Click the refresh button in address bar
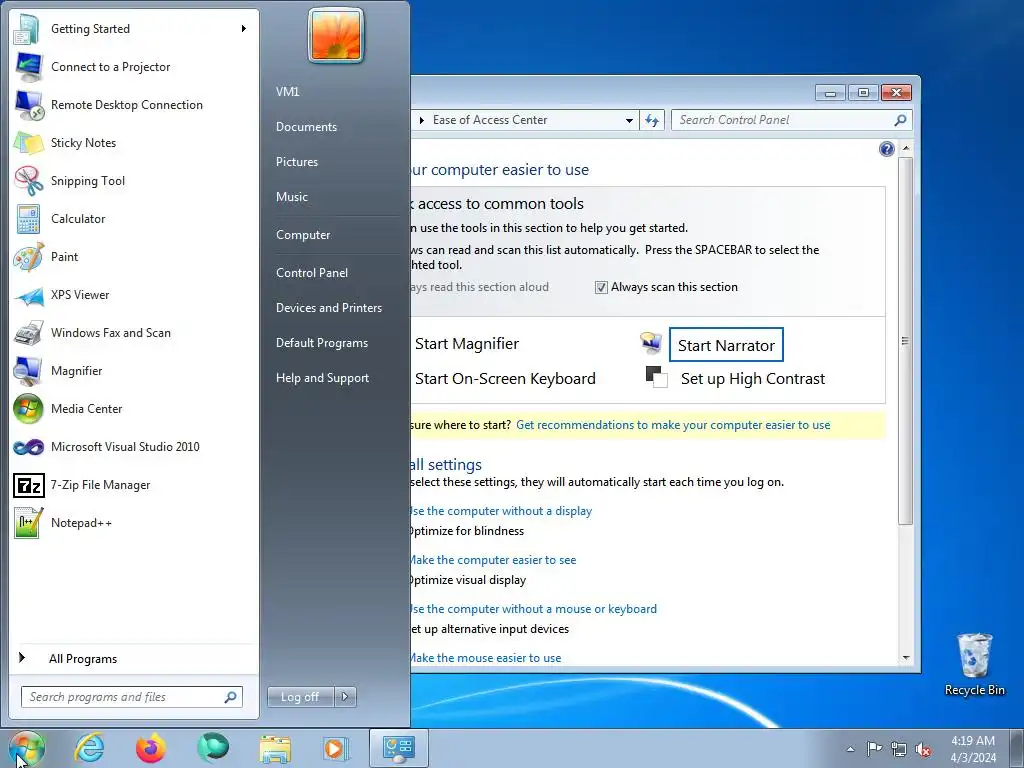 (x=652, y=120)
